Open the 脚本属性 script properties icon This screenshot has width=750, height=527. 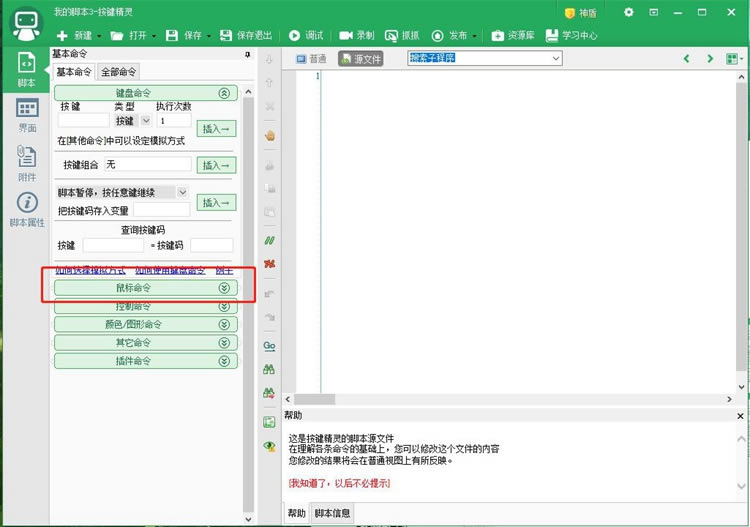[27, 209]
